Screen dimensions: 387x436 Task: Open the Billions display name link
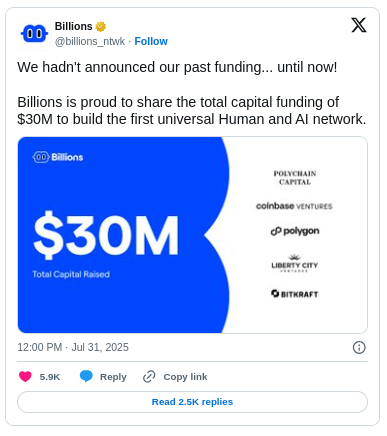(73, 26)
